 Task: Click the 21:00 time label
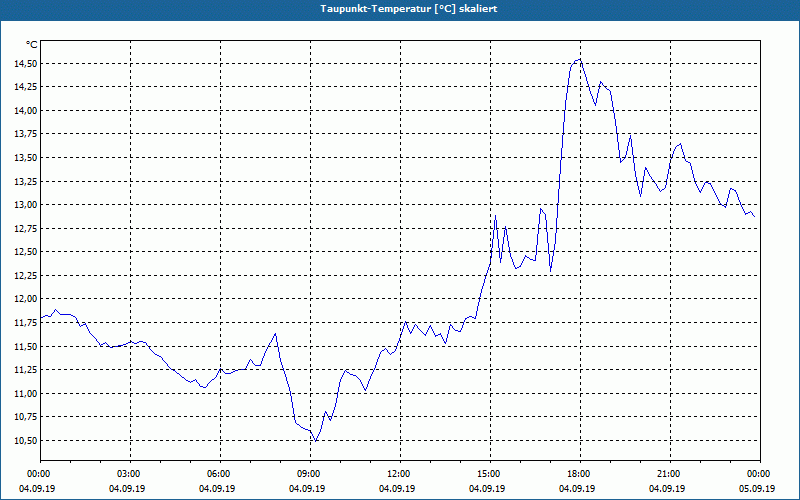[670, 474]
